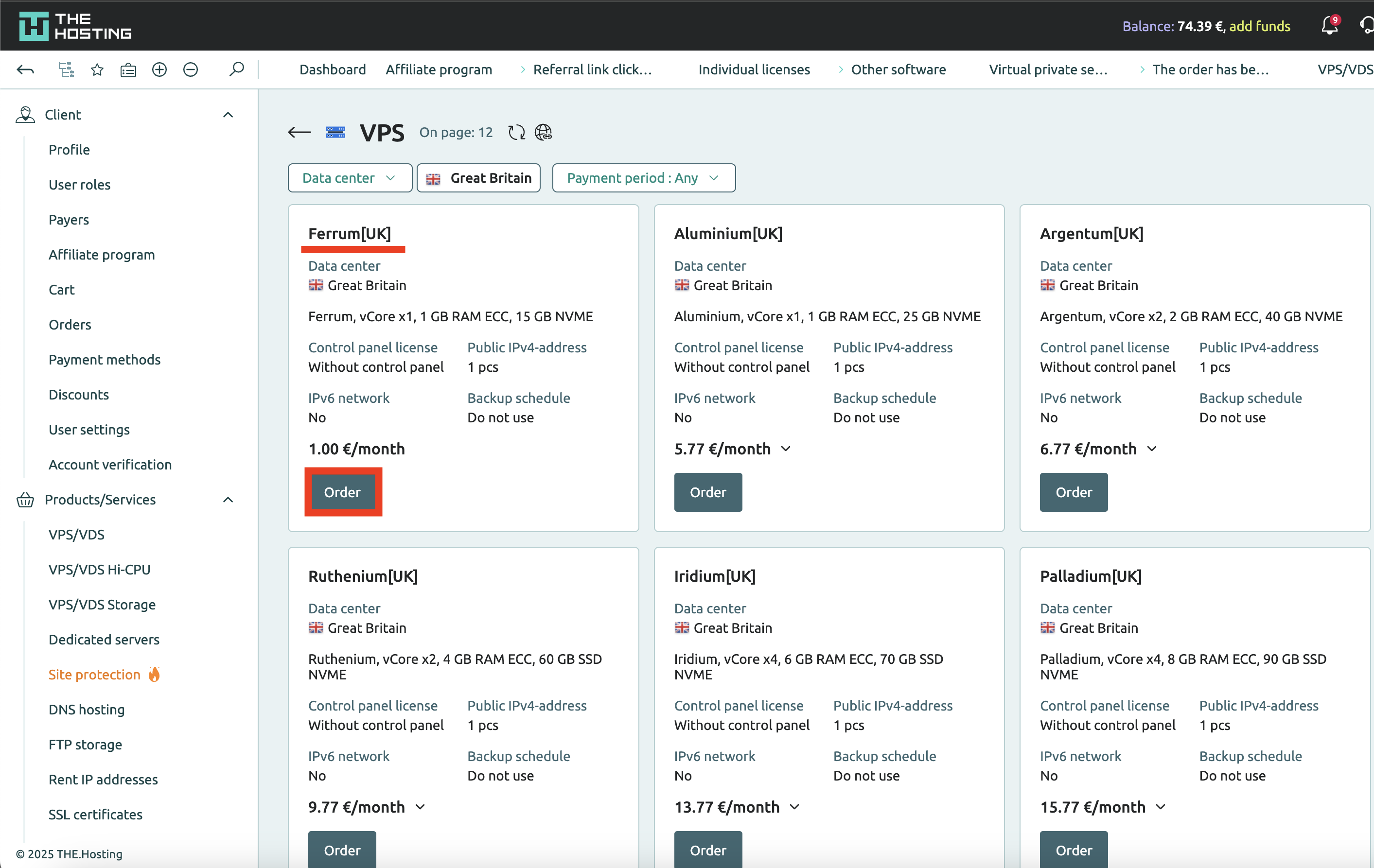Order the Ferrum[UK] plan

342,492
